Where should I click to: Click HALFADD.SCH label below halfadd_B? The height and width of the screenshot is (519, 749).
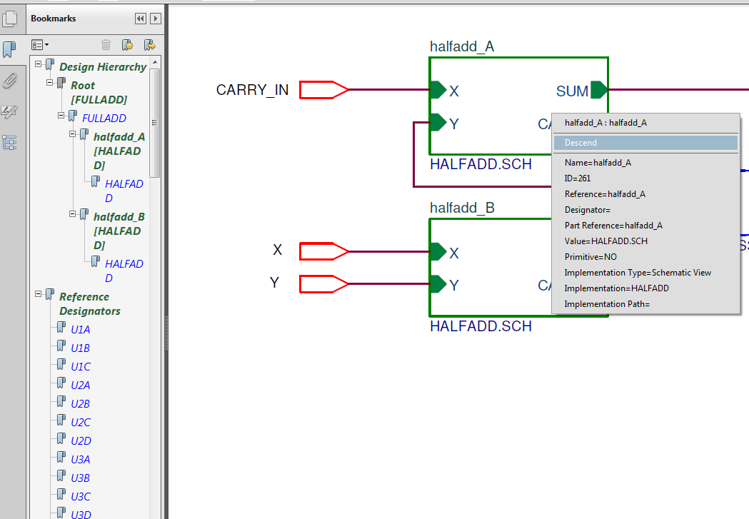(x=481, y=326)
